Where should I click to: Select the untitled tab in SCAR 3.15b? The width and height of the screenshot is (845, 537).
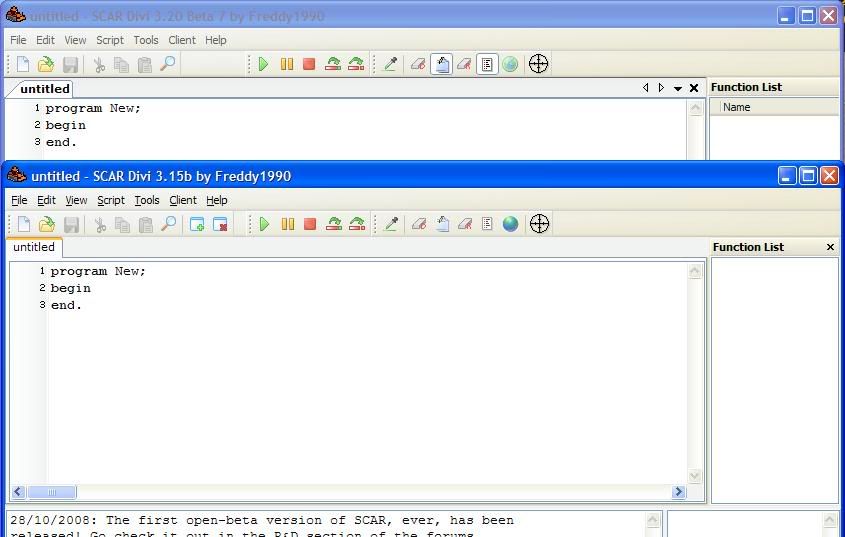tap(34, 247)
